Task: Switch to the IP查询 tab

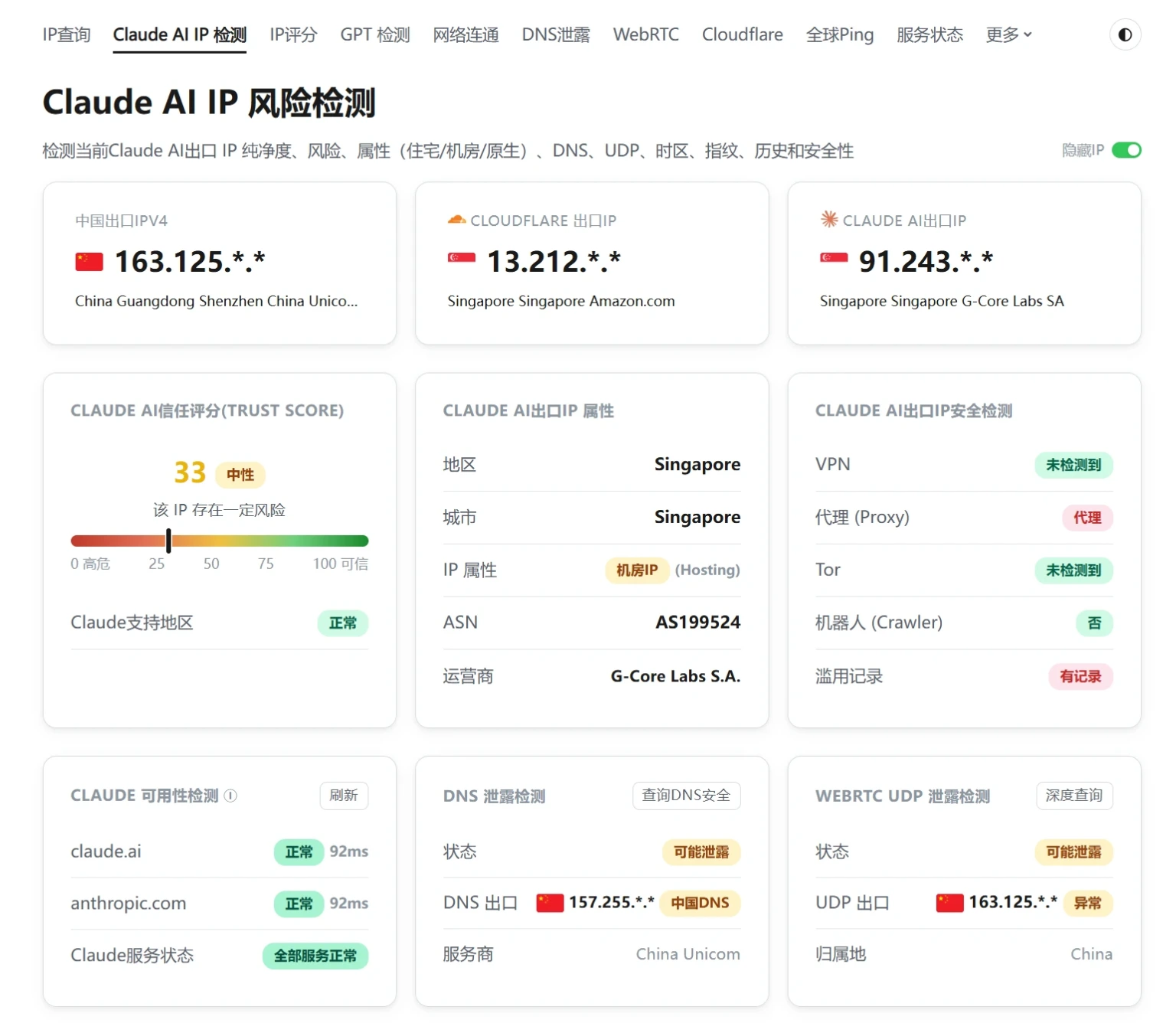Action: coord(67,34)
